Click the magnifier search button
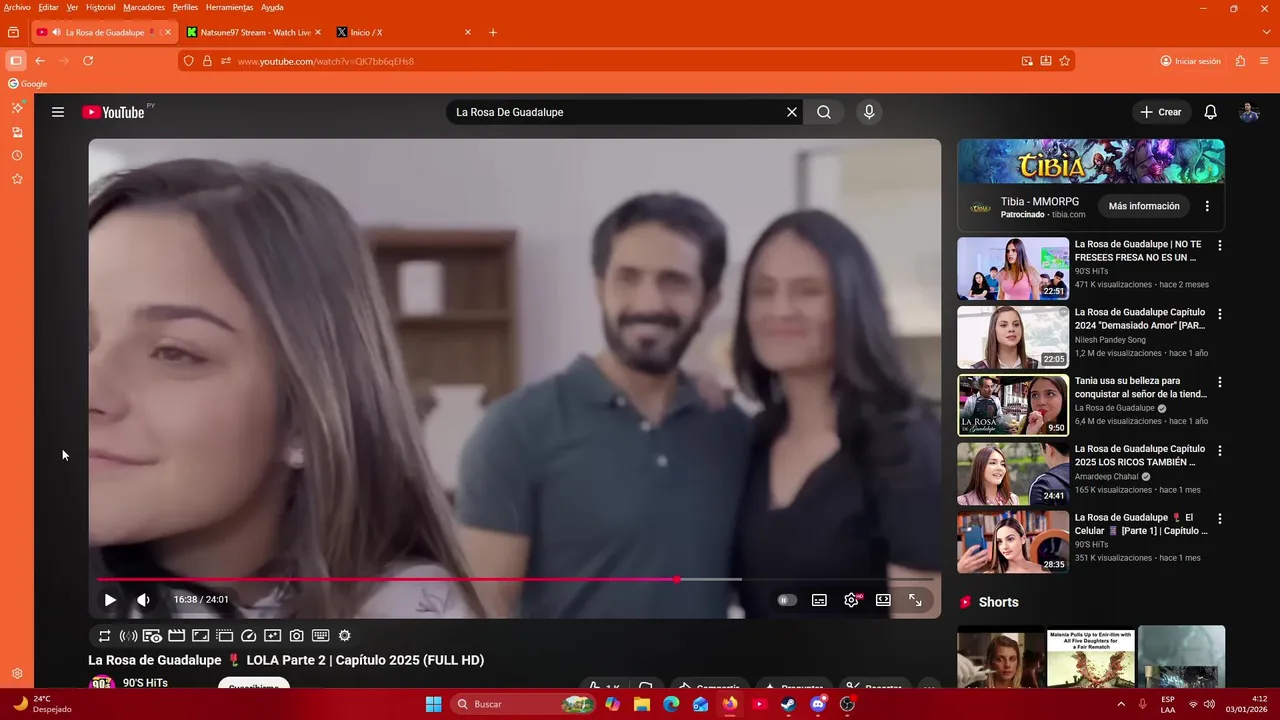 [824, 112]
